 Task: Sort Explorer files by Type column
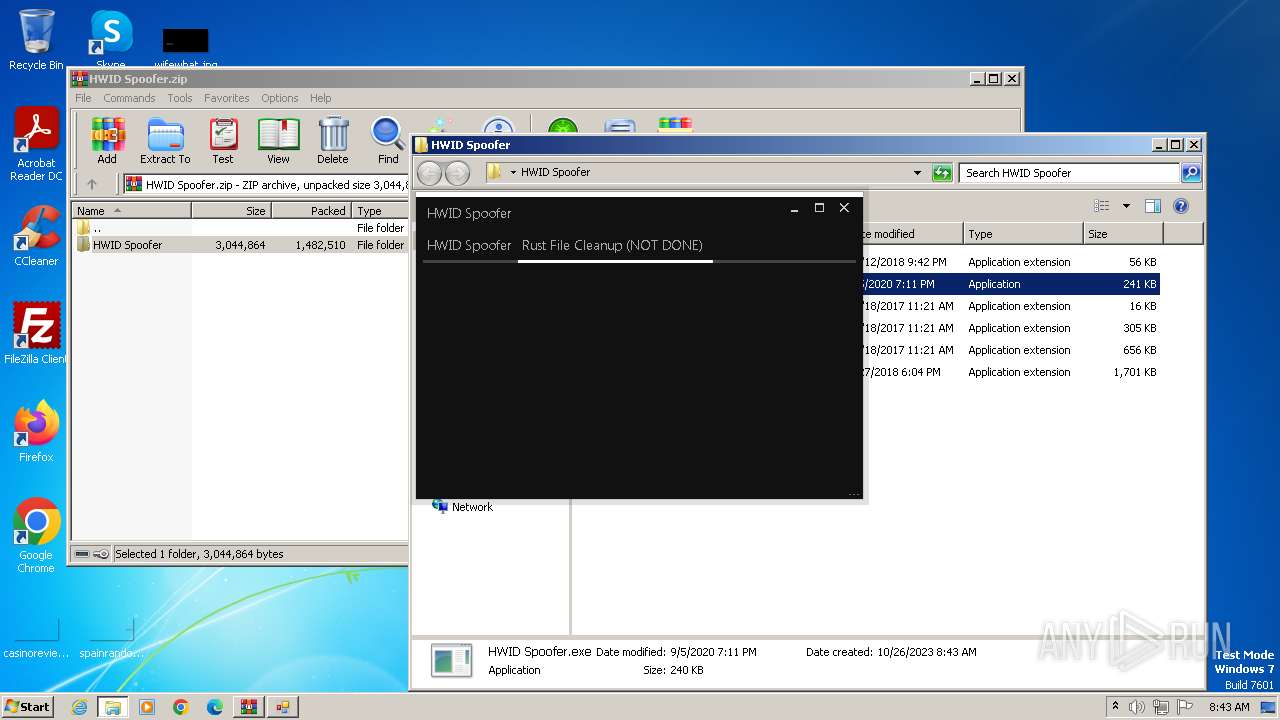1023,234
